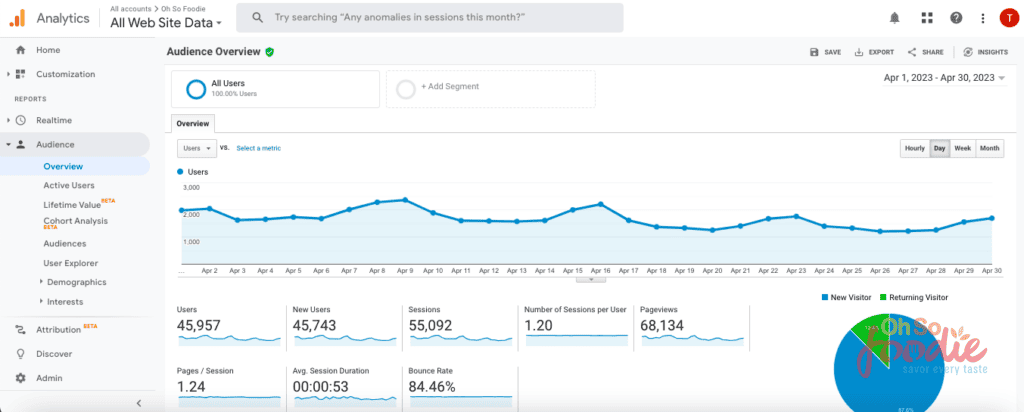
Task: Click the Apr 16 chart data point
Action: (x=600, y=204)
